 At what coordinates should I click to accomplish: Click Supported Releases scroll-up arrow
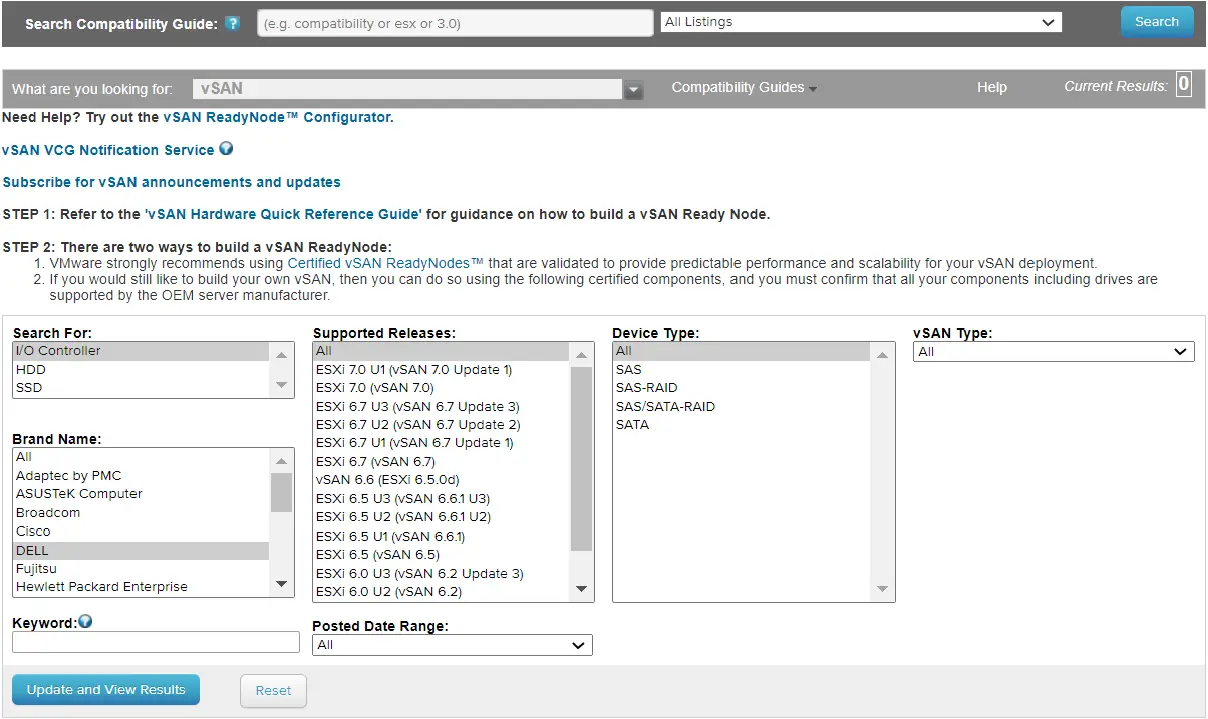tap(582, 354)
